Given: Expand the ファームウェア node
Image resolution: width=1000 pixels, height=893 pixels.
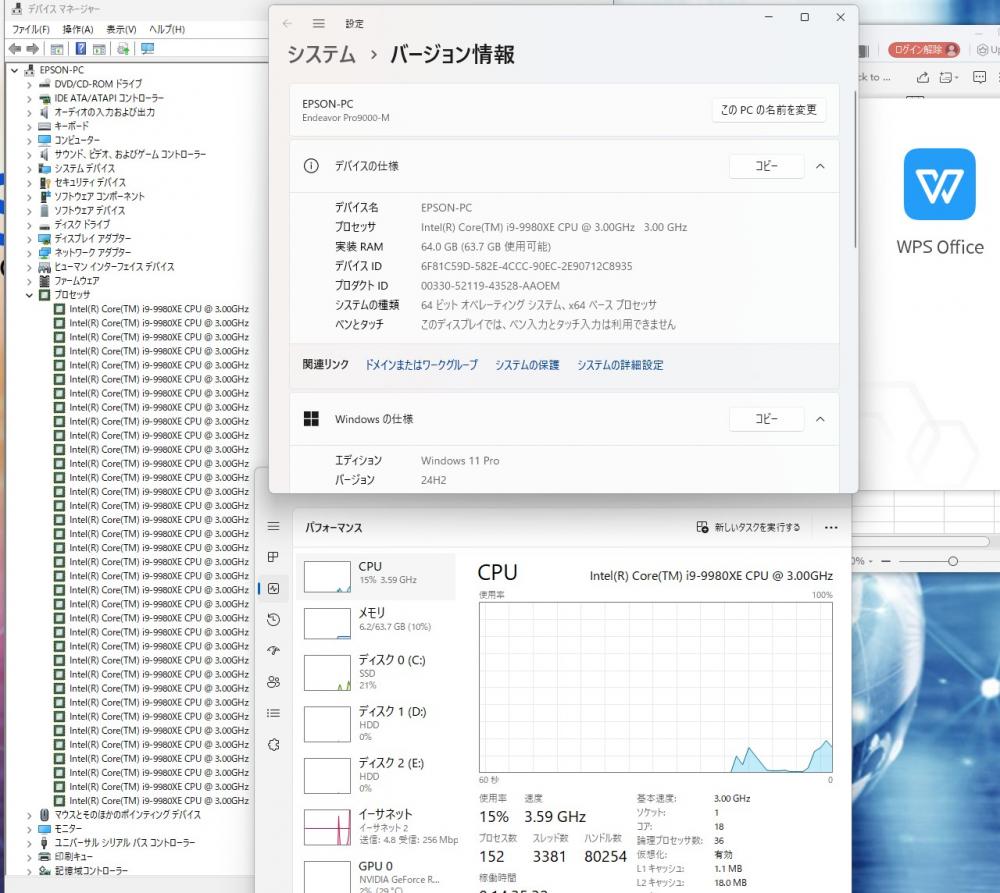Looking at the screenshot, I should click(29, 281).
